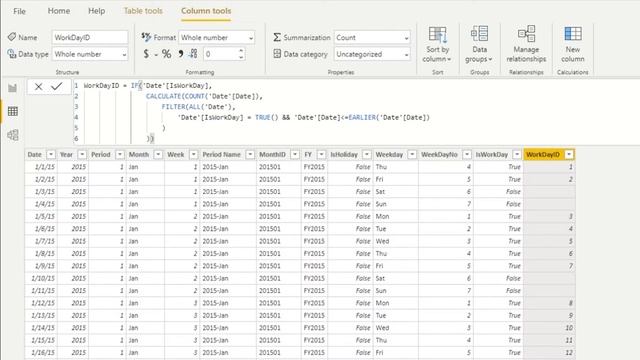The width and height of the screenshot is (640, 360).
Task: Open Month column filter dropdown
Action: 158,154
